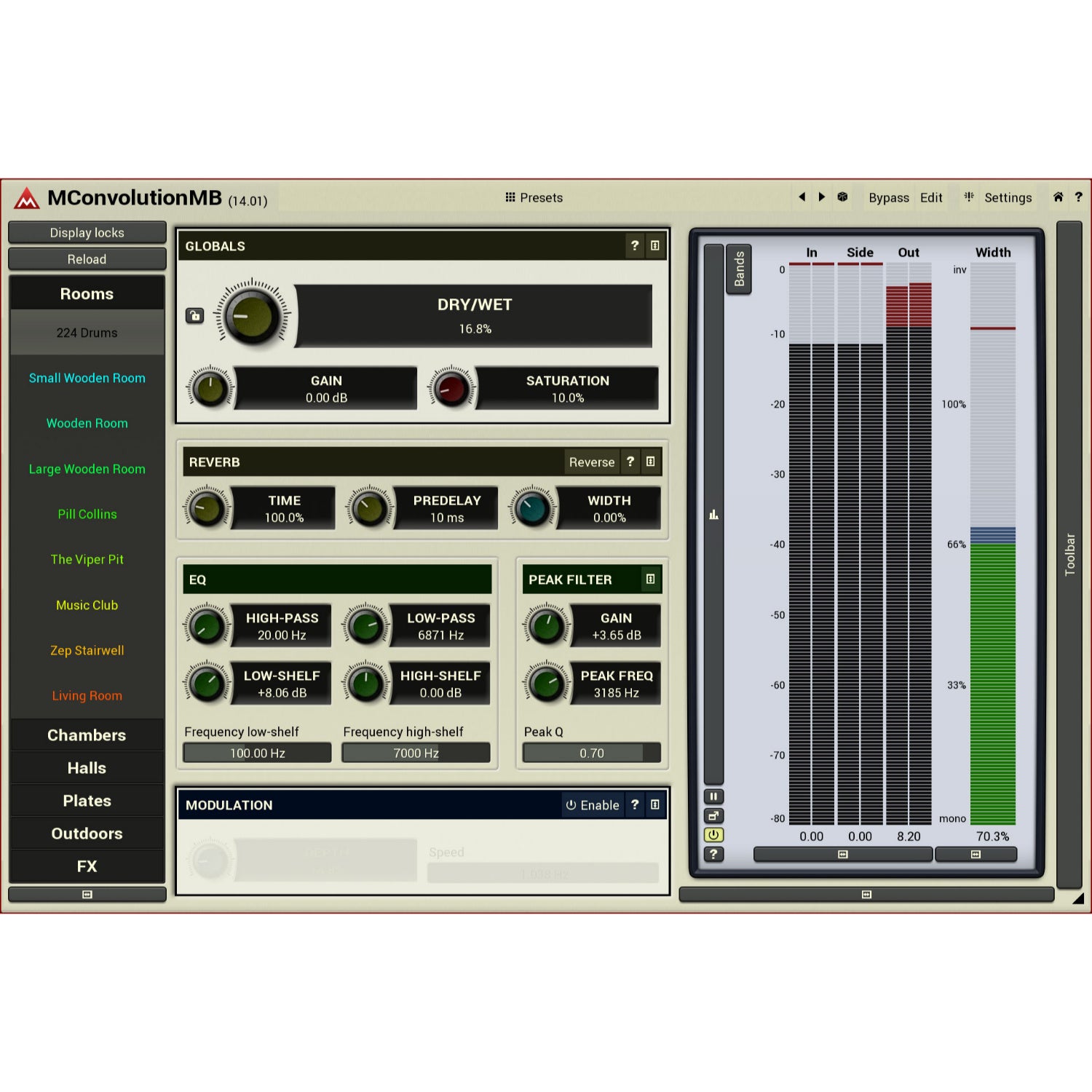The image size is (1092, 1092).
Task: Select the Zep Stairwell preset
Action: 87,650
